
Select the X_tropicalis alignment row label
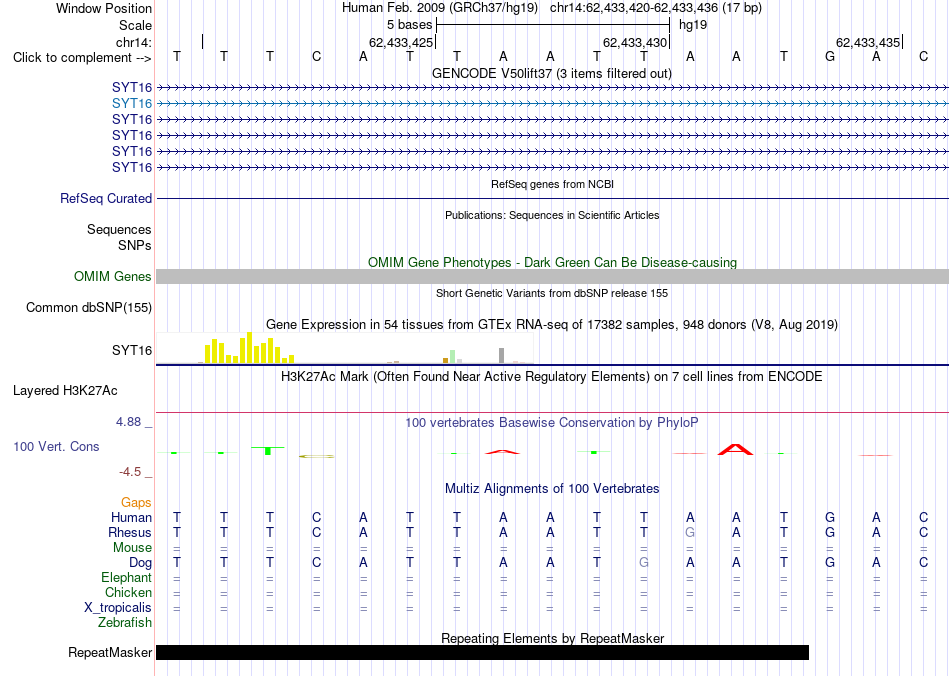click(118, 608)
